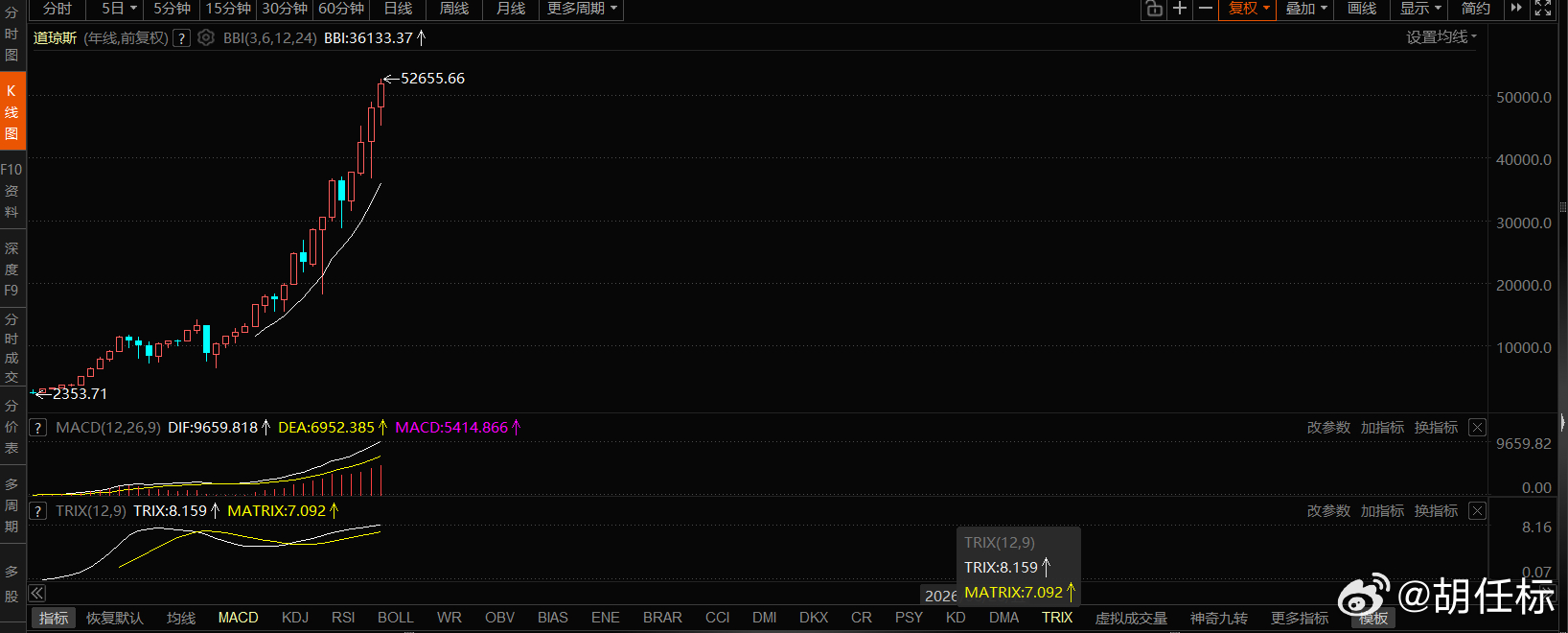Open 叠加 overlay dropdown
Viewport: 1568px width, 633px height.
click(1306, 9)
